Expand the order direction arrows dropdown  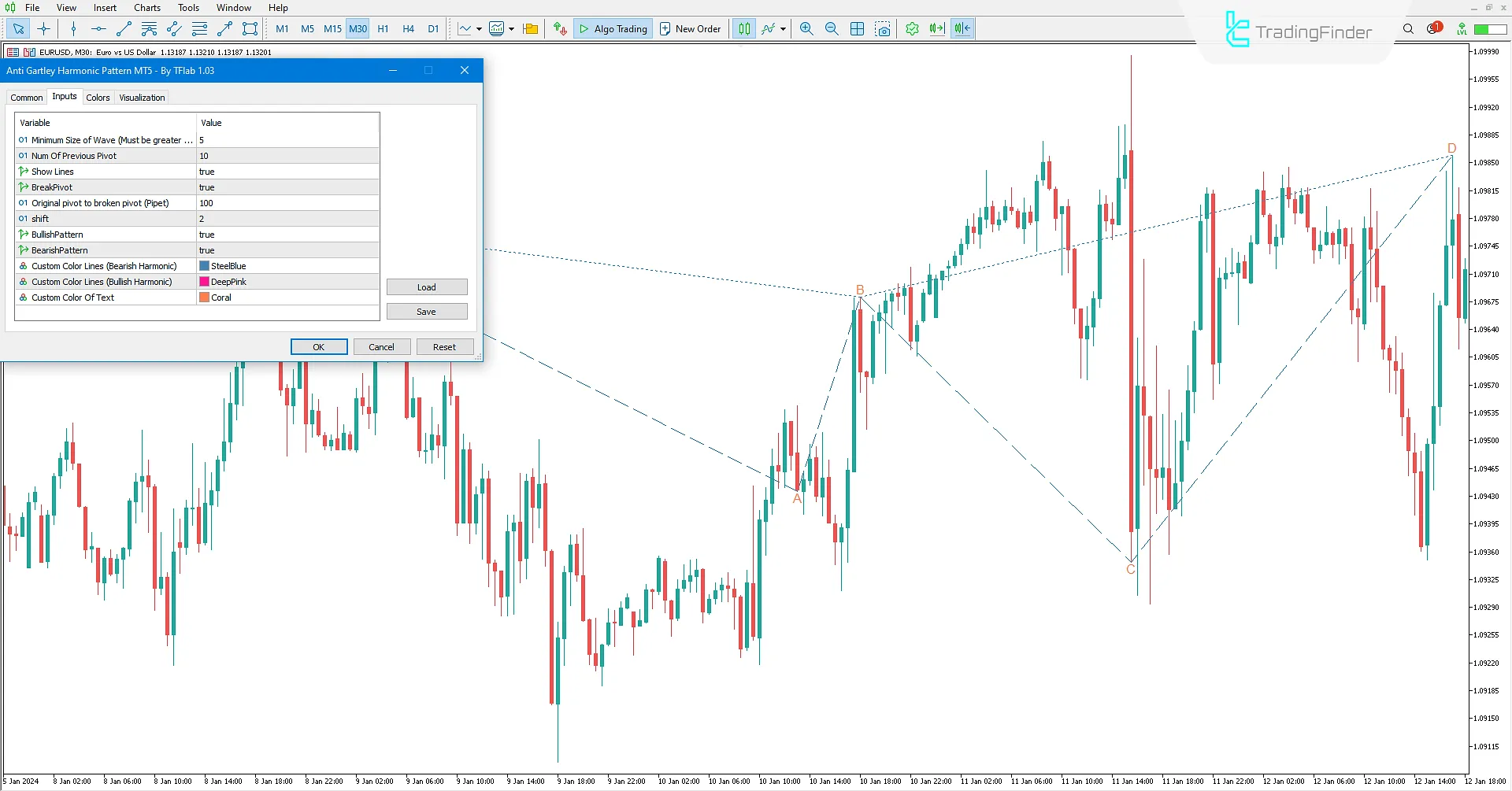click(x=561, y=28)
